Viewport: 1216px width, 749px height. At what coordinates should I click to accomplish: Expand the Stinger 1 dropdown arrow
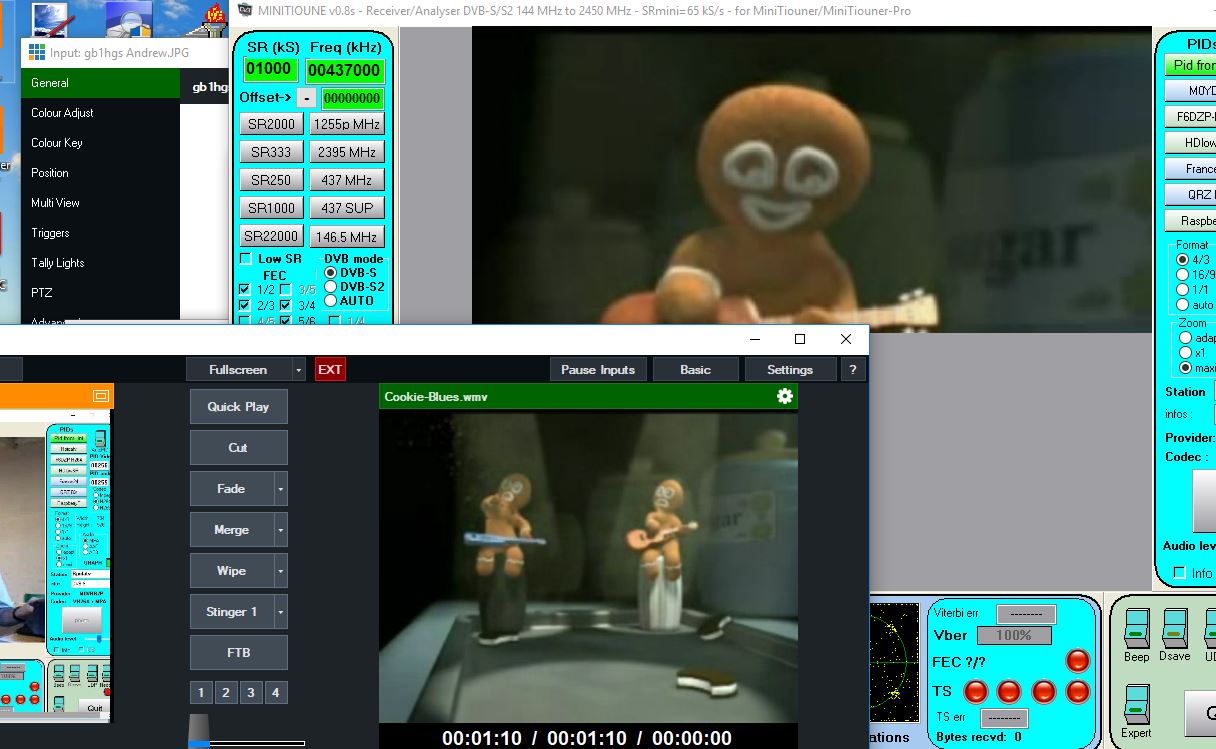281,612
